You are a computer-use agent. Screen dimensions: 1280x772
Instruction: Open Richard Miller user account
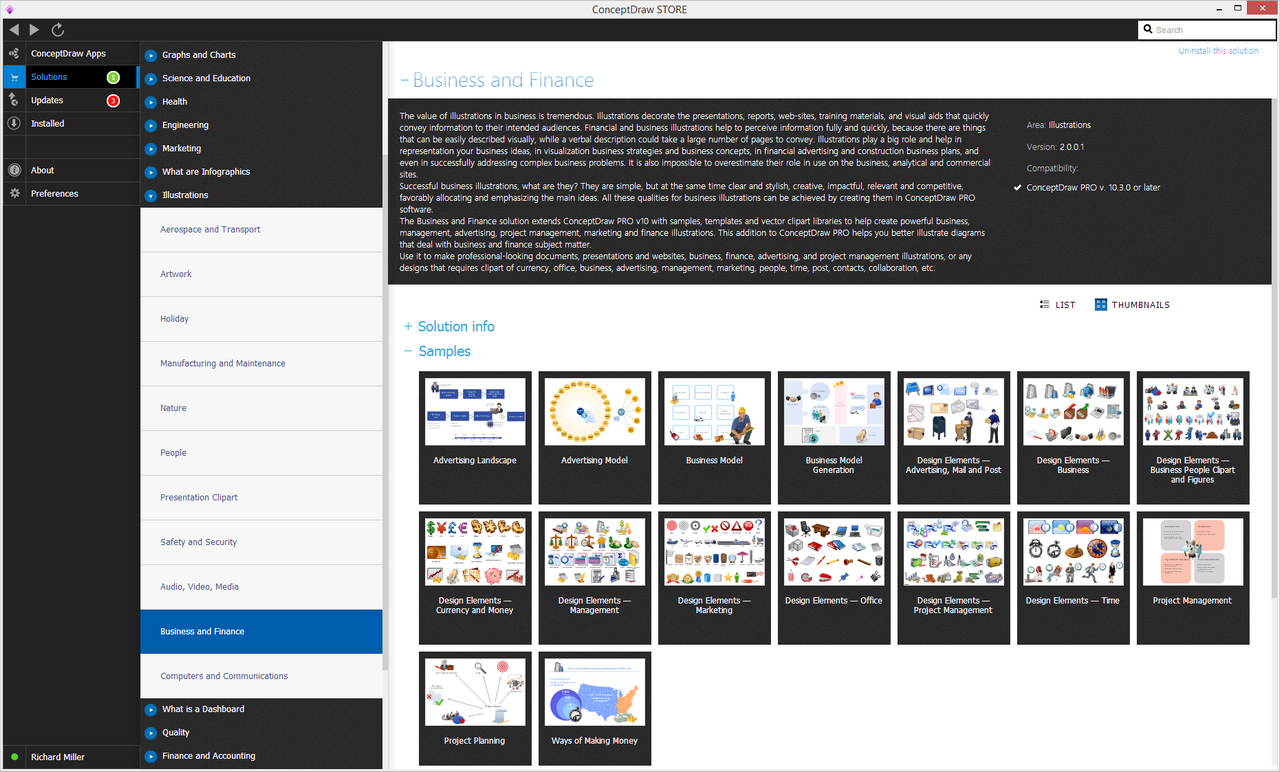point(58,757)
